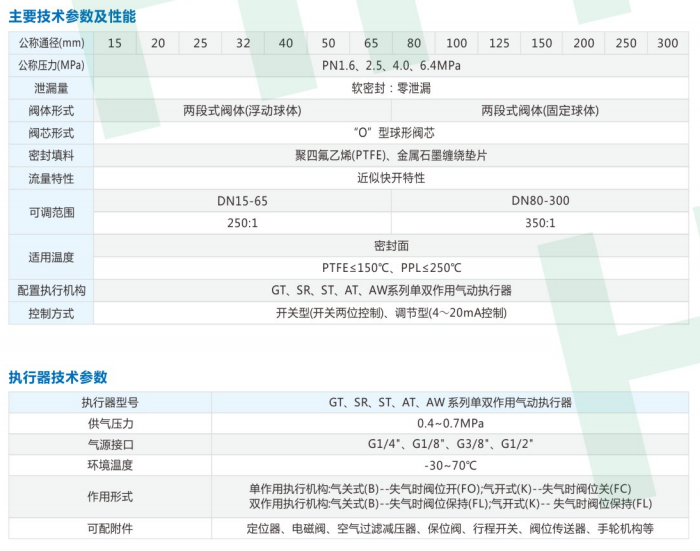Click the 主要技术参数及性能 heading
This screenshot has height=551, width=700.
pos(72,17)
